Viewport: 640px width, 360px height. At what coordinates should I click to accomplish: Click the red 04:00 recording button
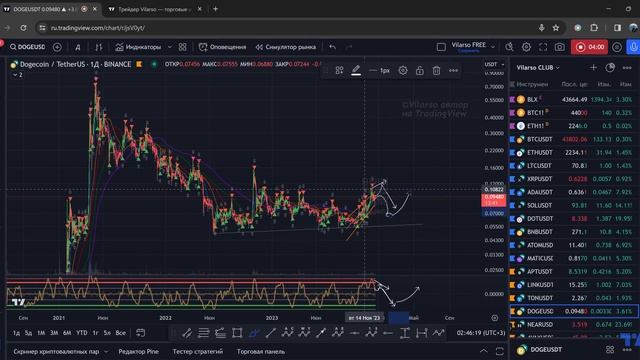pyautogui.click(x=589, y=47)
